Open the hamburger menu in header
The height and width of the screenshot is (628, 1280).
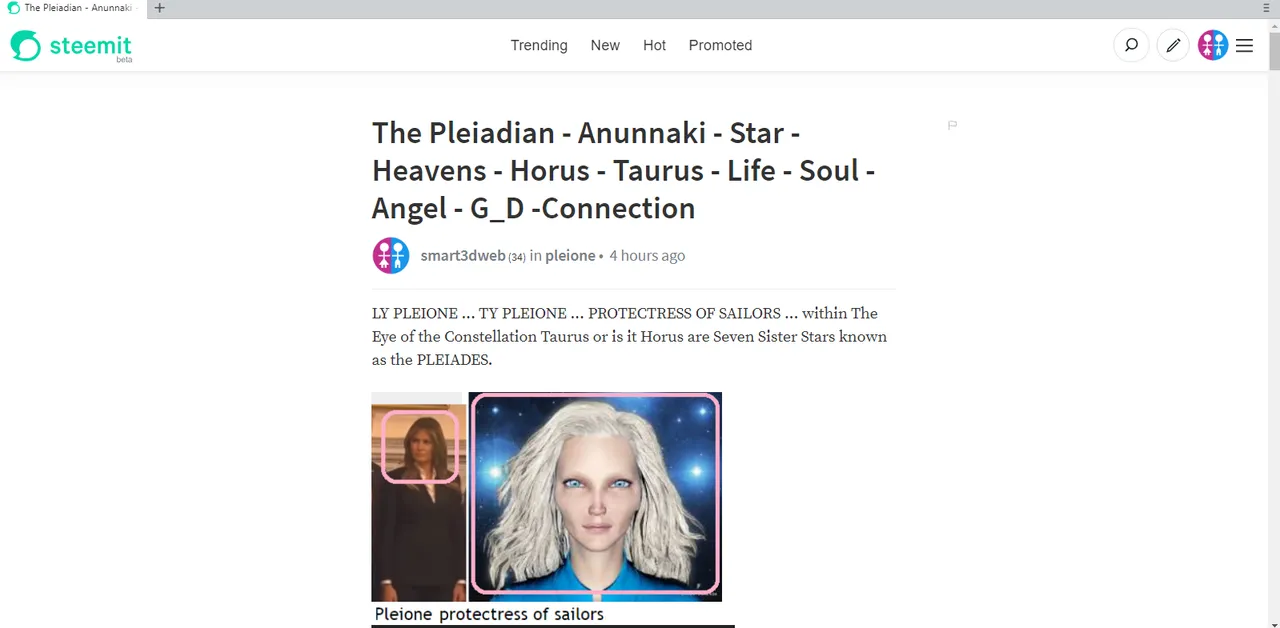pyautogui.click(x=1244, y=45)
